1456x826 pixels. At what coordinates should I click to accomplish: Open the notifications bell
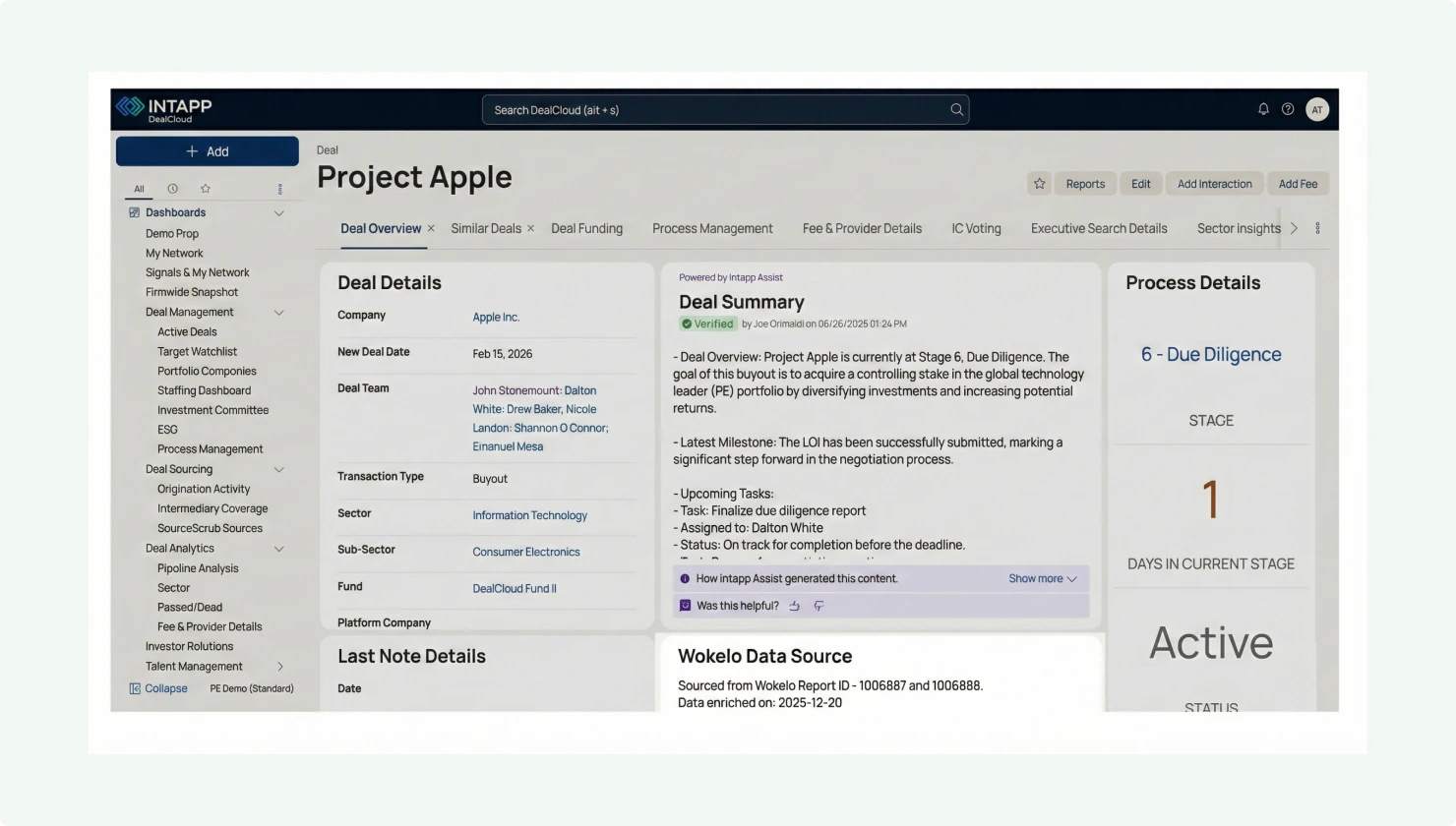[x=1263, y=109]
